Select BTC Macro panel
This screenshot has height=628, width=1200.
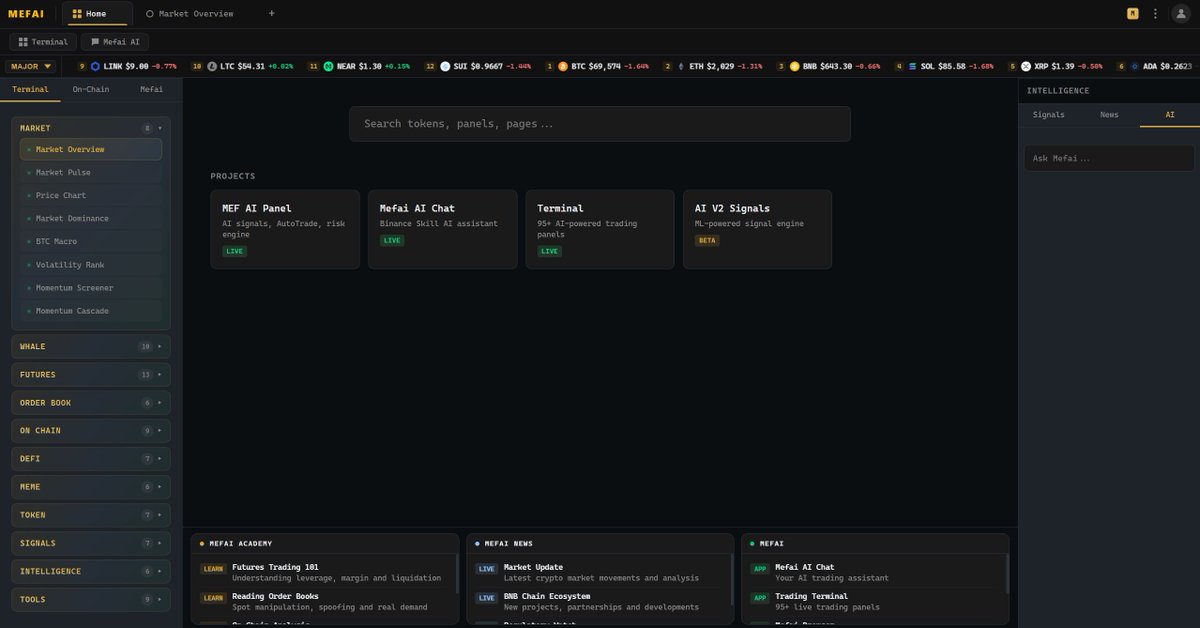(x=91, y=241)
